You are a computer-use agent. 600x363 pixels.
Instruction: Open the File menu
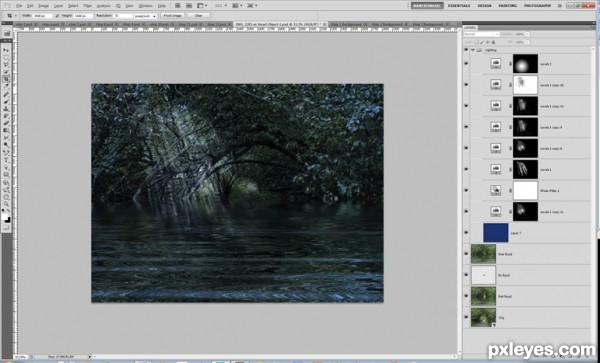tap(19, 6)
